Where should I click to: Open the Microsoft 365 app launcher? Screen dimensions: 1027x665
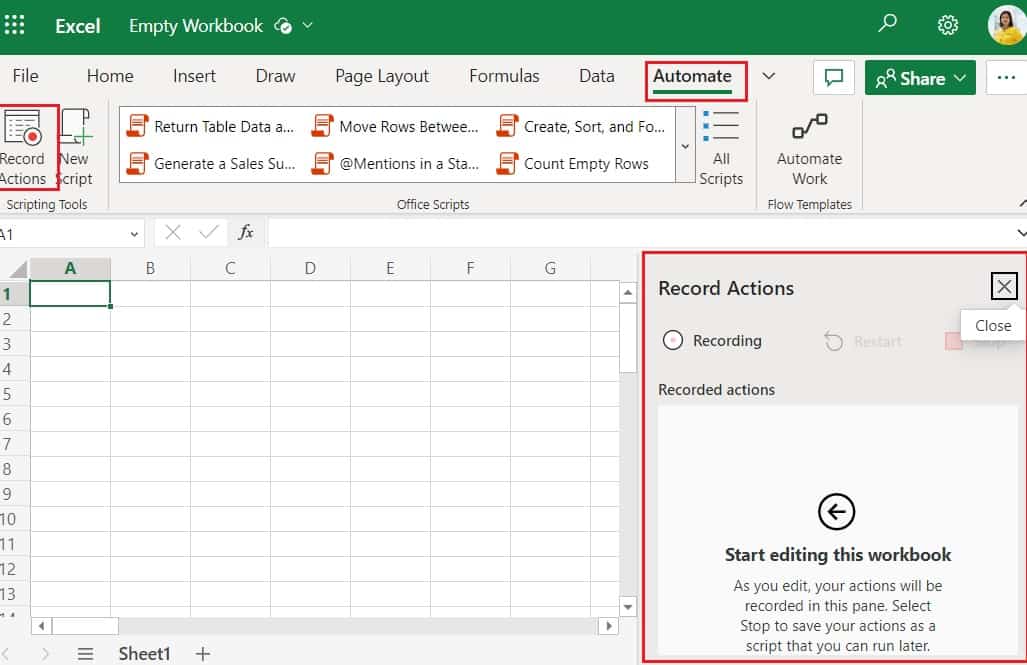(x=14, y=24)
